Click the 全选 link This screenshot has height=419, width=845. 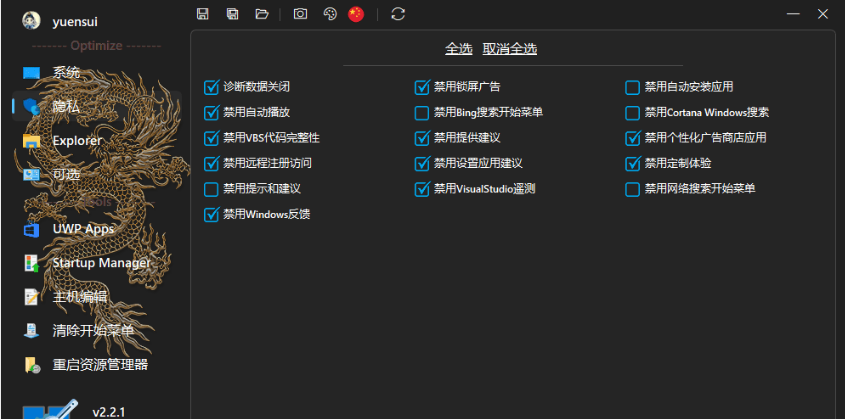[x=459, y=49]
